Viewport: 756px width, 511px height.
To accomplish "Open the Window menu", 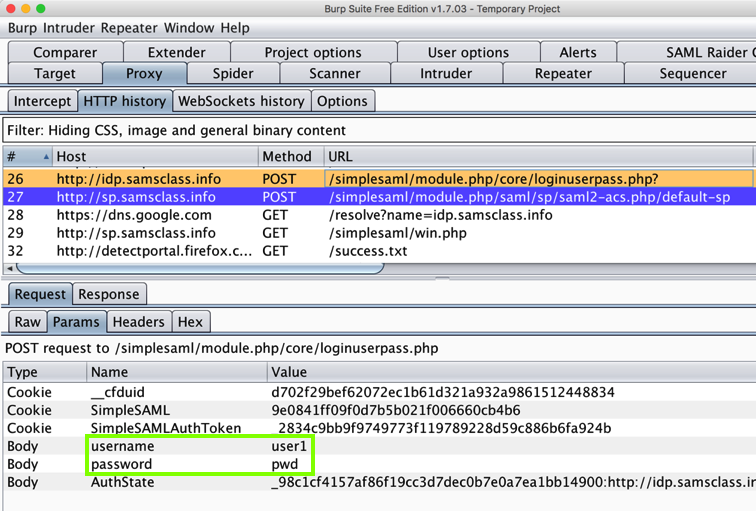I will tap(189, 28).
